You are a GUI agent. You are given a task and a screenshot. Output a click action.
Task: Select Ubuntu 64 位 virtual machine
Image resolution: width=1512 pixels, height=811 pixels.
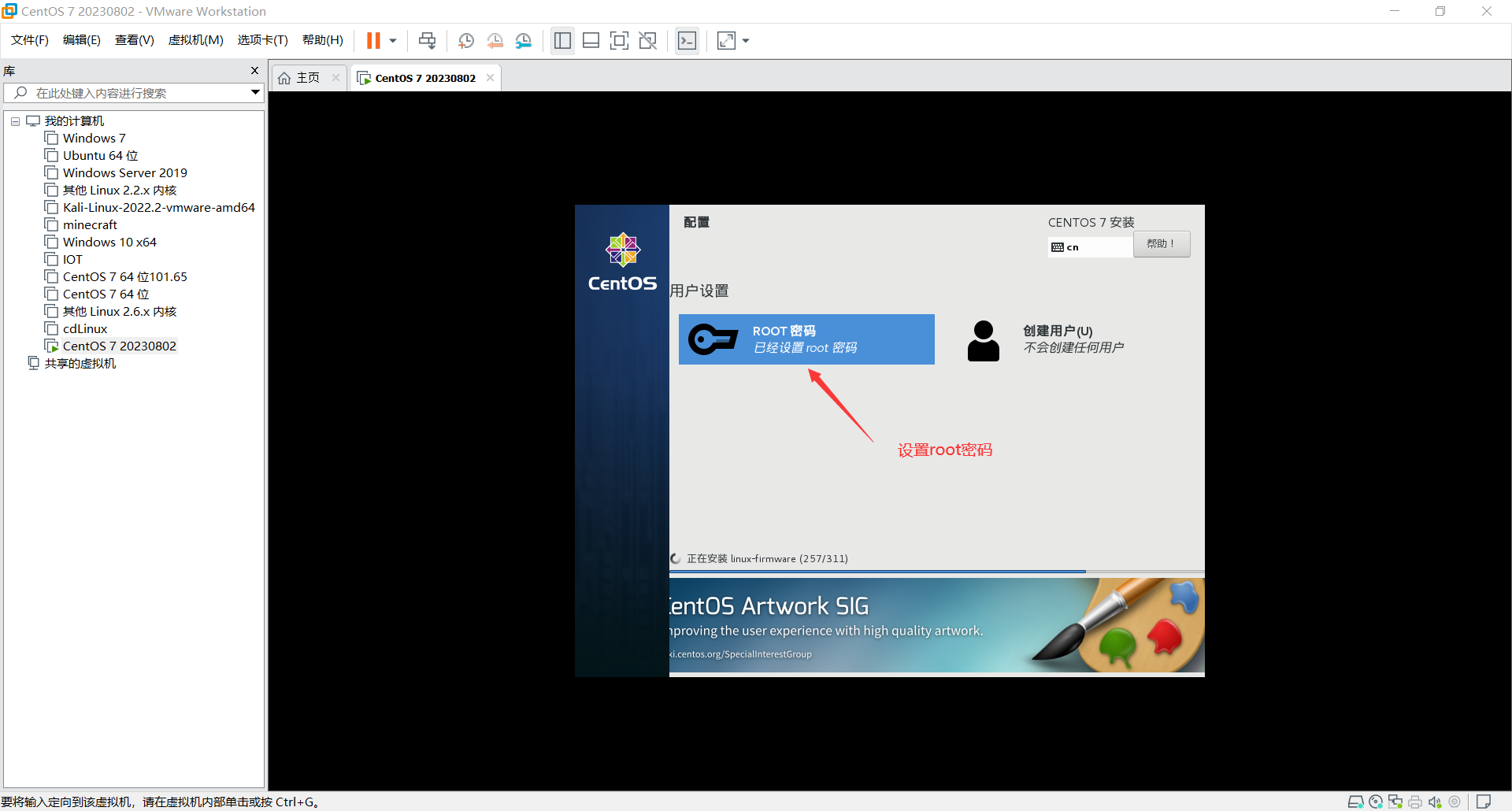[x=100, y=156]
